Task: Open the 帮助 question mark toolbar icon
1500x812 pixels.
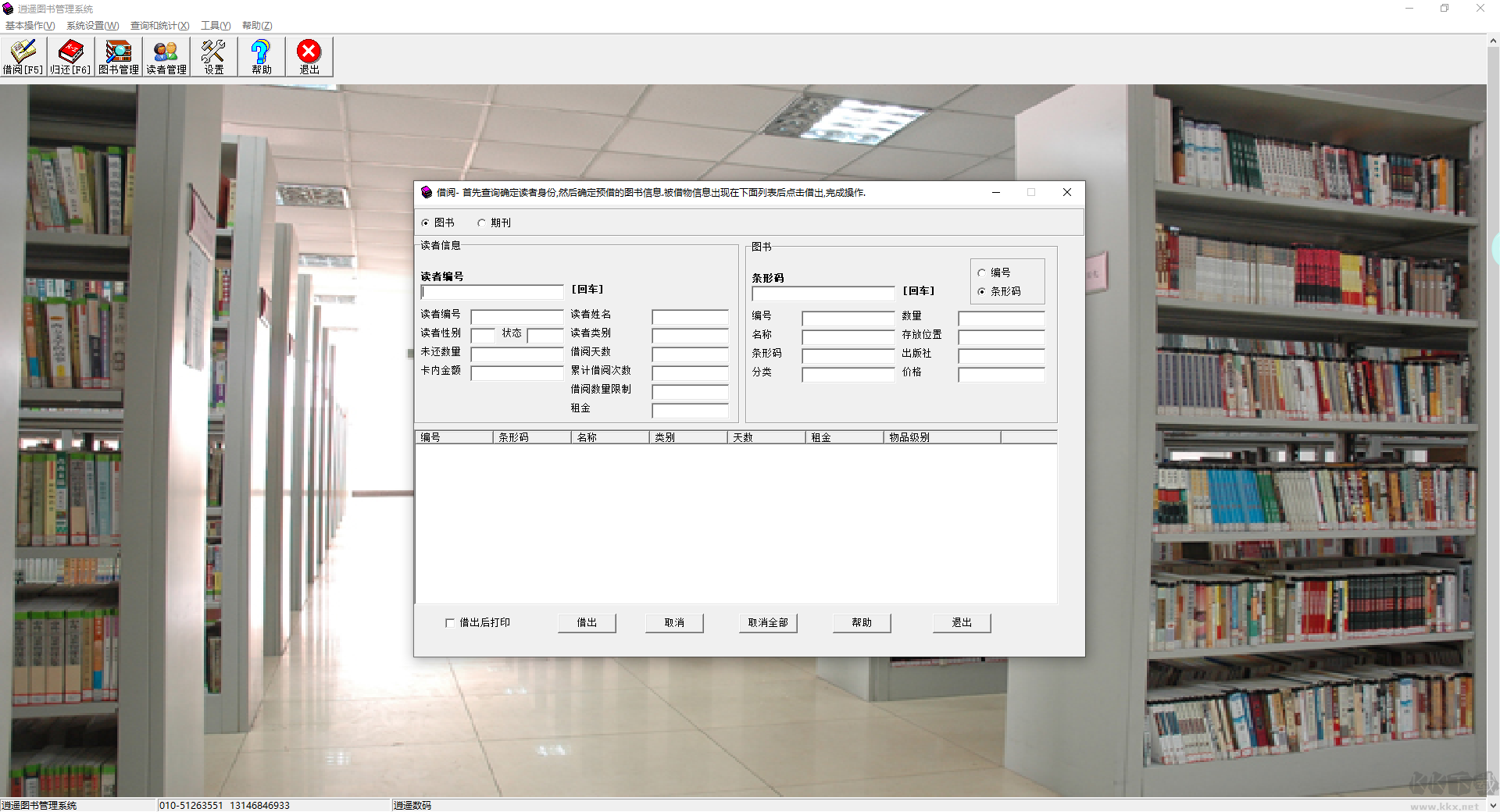Action: pyautogui.click(x=262, y=57)
